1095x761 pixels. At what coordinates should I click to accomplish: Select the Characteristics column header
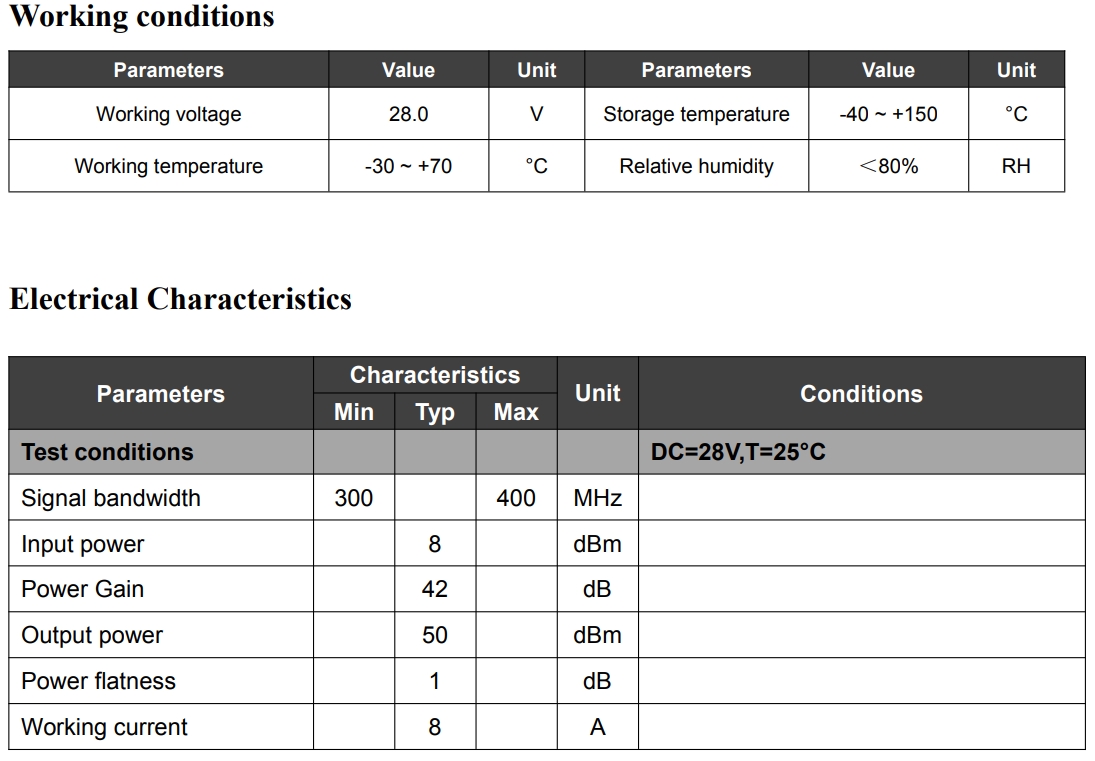click(x=435, y=375)
